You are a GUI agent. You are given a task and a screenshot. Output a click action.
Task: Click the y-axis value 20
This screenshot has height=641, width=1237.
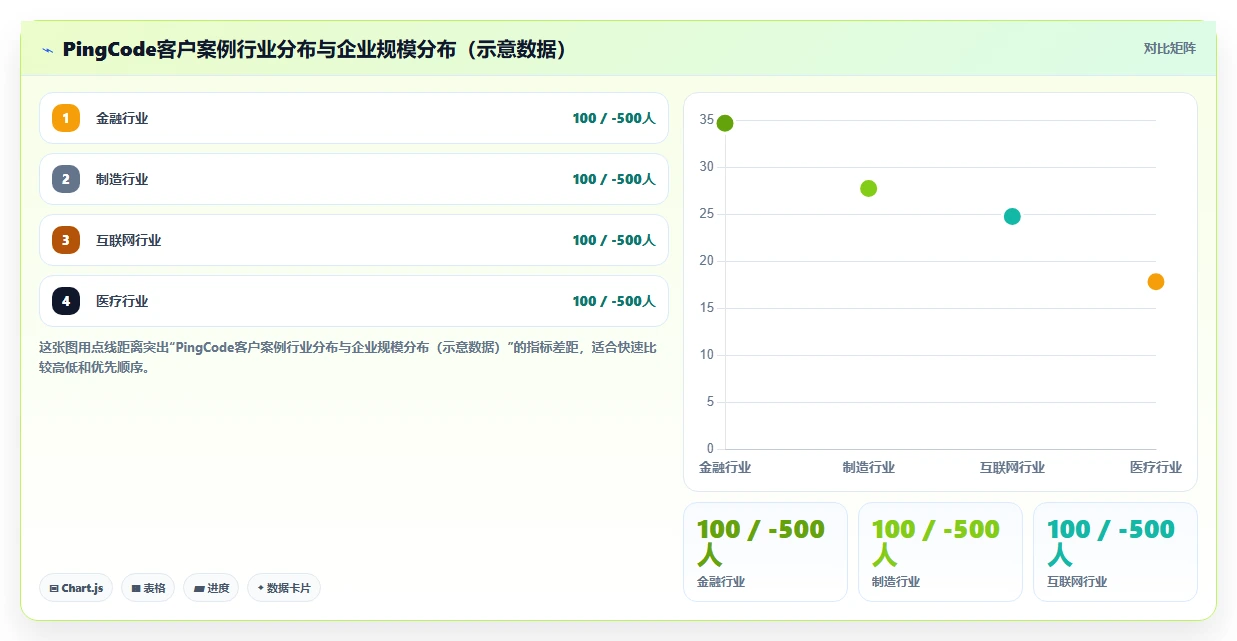pyautogui.click(x=707, y=261)
